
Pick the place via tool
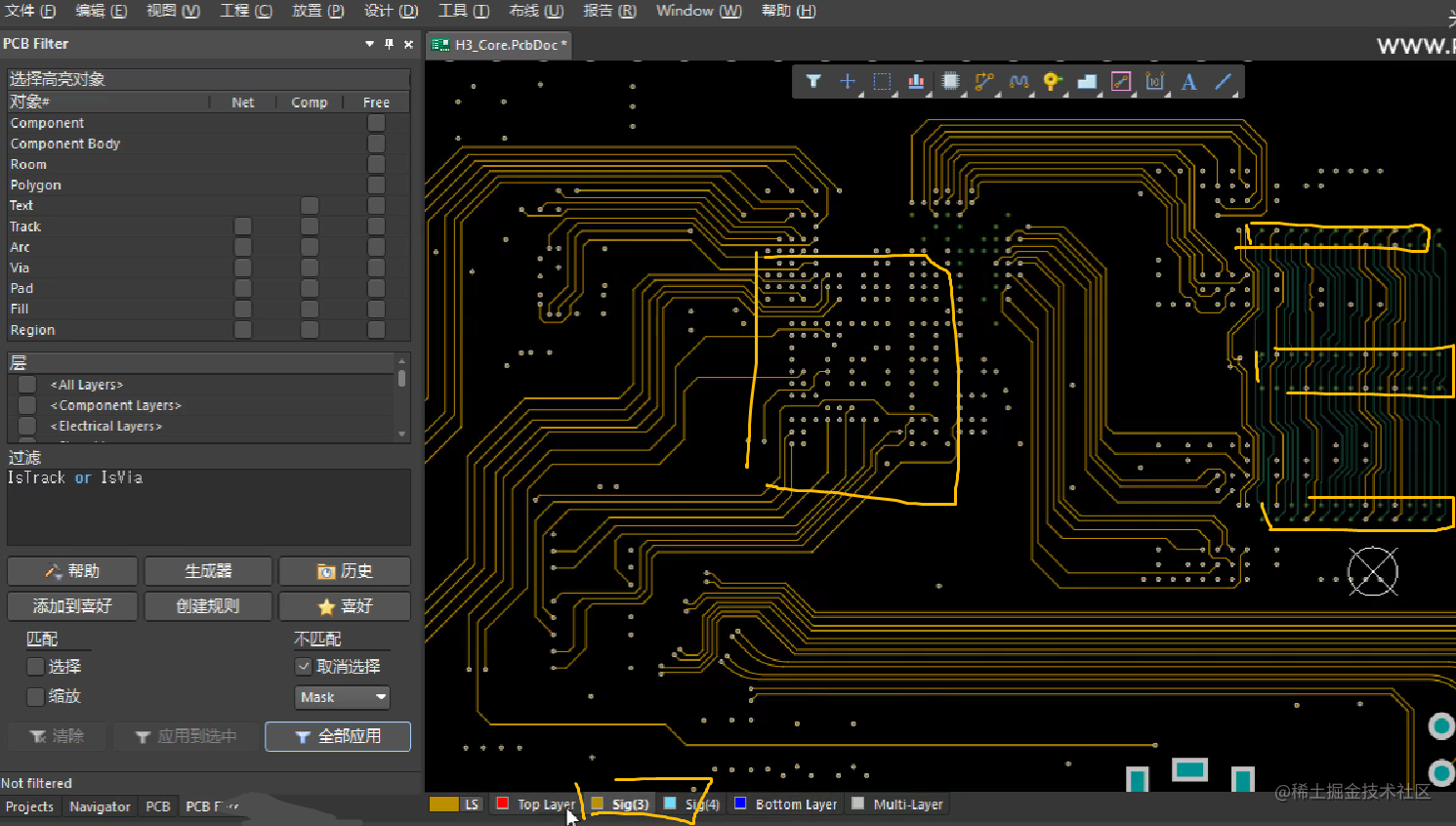tap(1052, 81)
